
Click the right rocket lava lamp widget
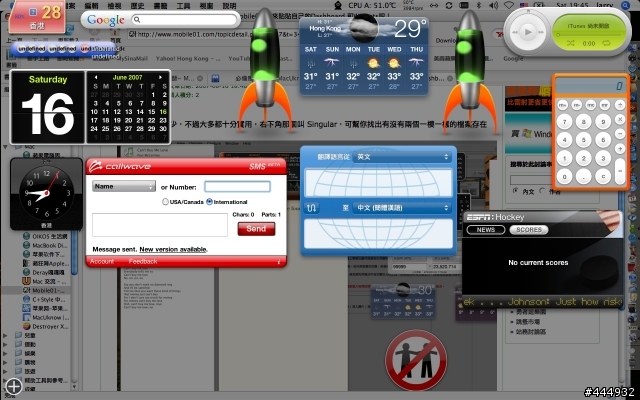[470, 71]
